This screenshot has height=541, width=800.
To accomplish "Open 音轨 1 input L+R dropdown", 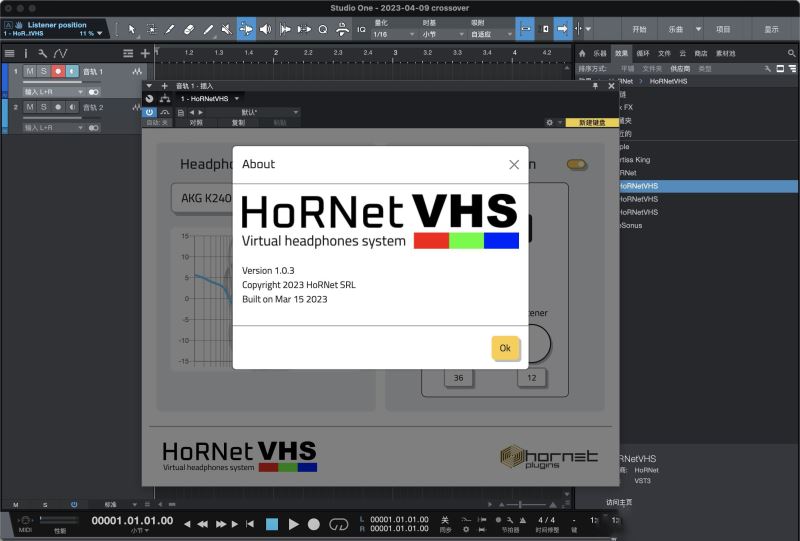I will [53, 92].
